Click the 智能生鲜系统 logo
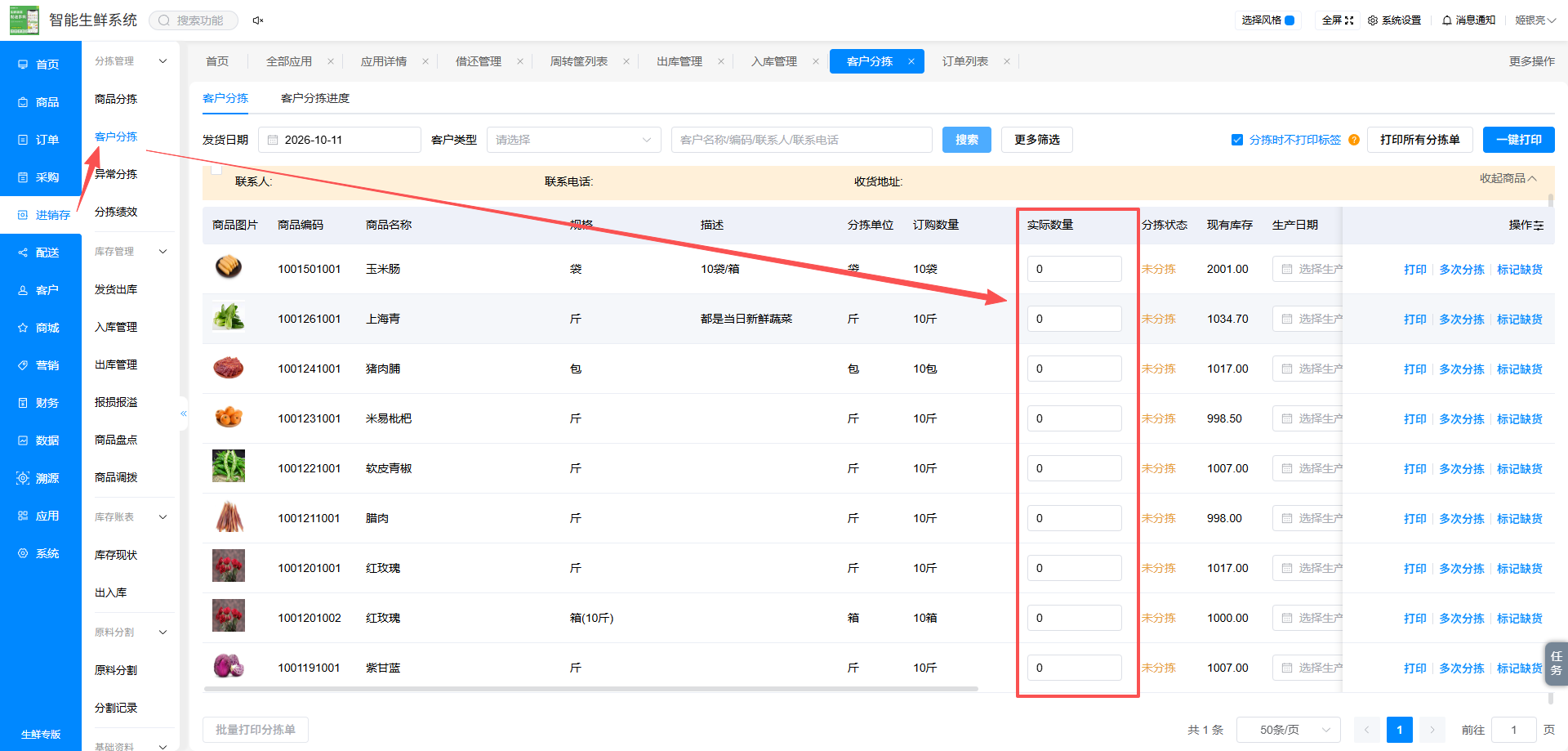 [x=24, y=20]
